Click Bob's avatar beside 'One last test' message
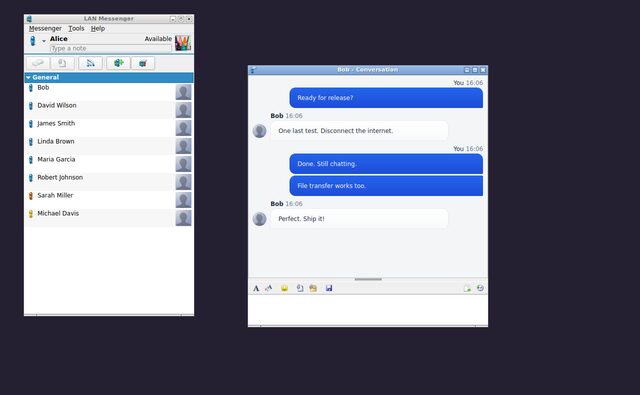 pyautogui.click(x=260, y=131)
